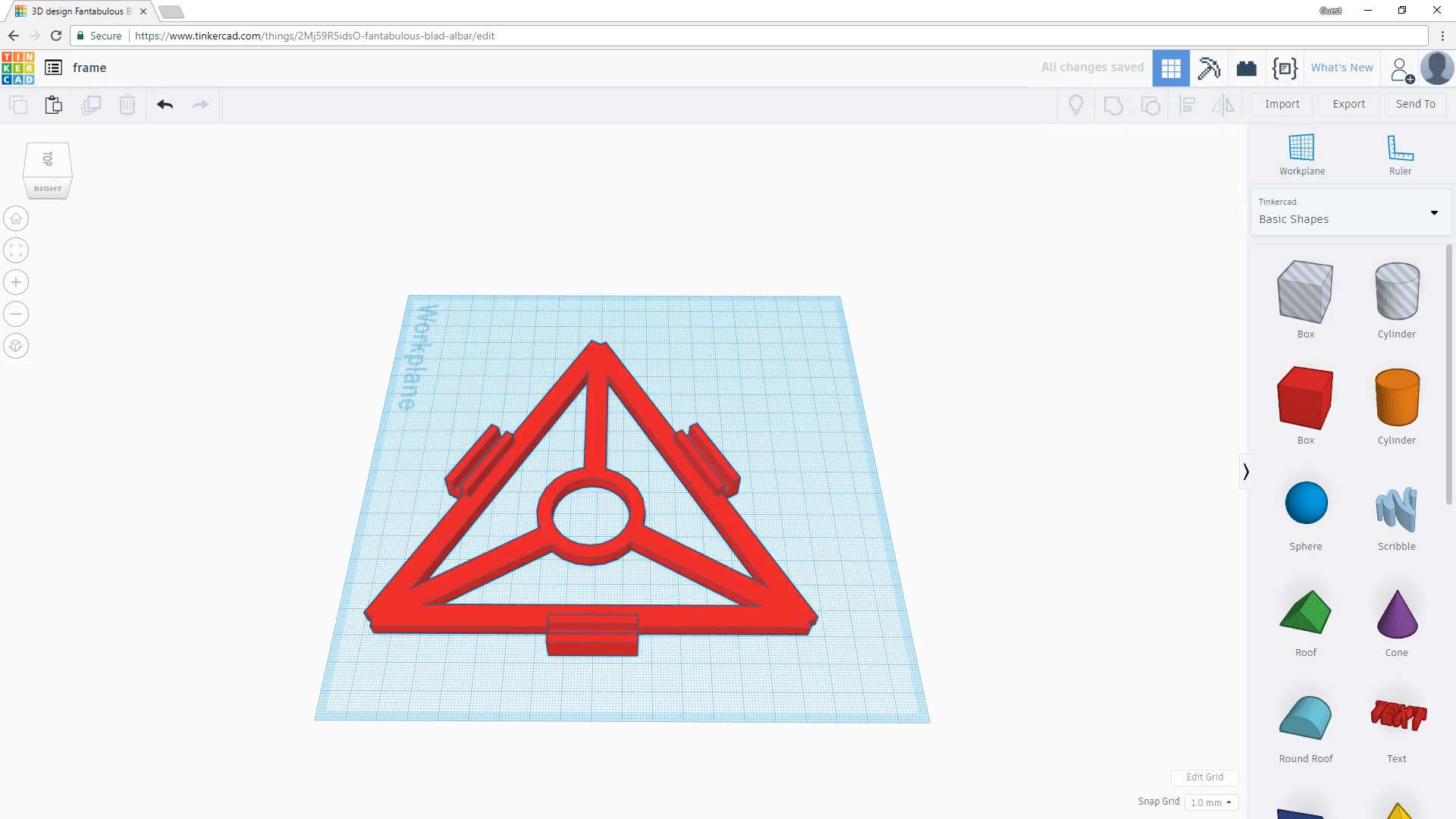This screenshot has width=1456, height=819.
Task: Open Send To options menu
Action: 1415,103
